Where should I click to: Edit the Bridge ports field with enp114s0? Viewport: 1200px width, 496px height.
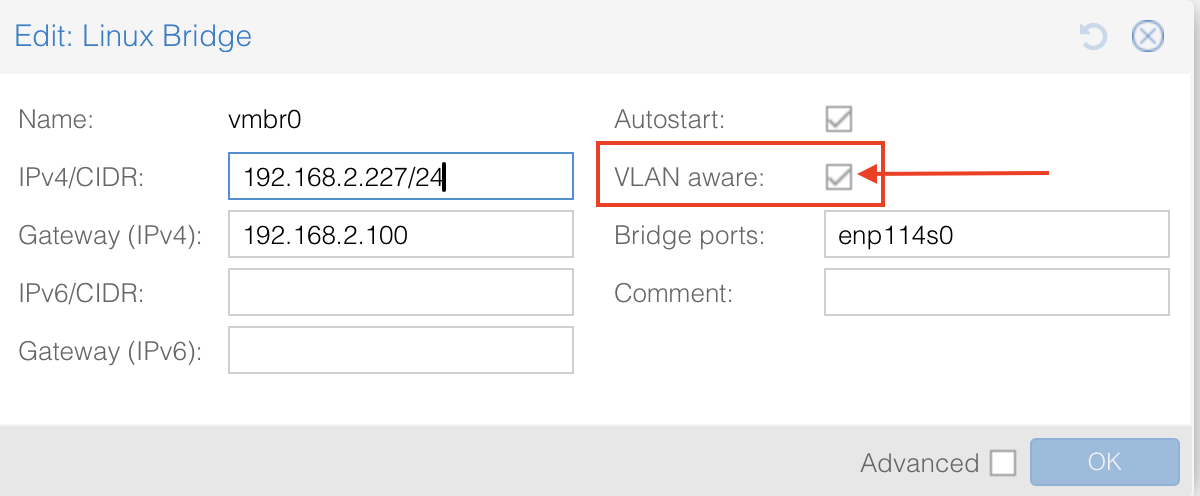(996, 234)
